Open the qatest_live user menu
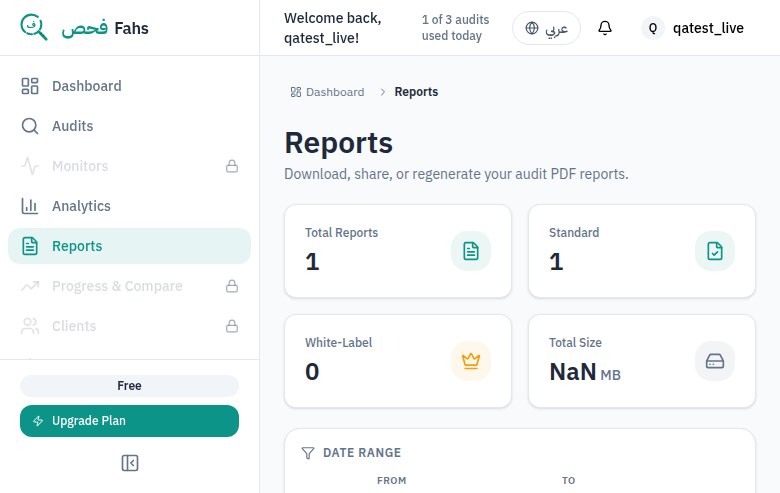 pyautogui.click(x=692, y=28)
